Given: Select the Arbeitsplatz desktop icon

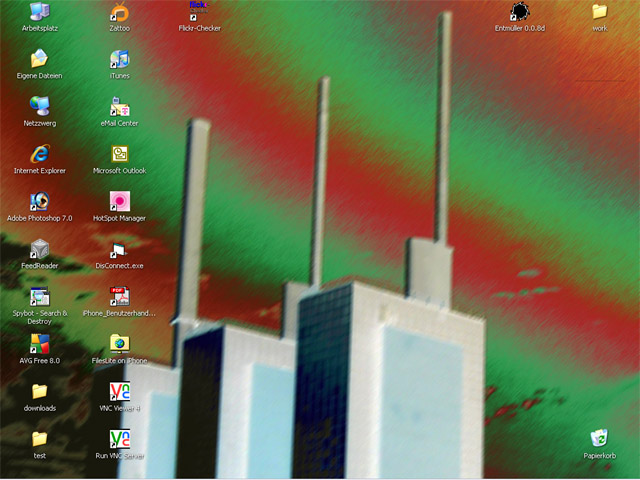Looking at the screenshot, I should point(40,13).
